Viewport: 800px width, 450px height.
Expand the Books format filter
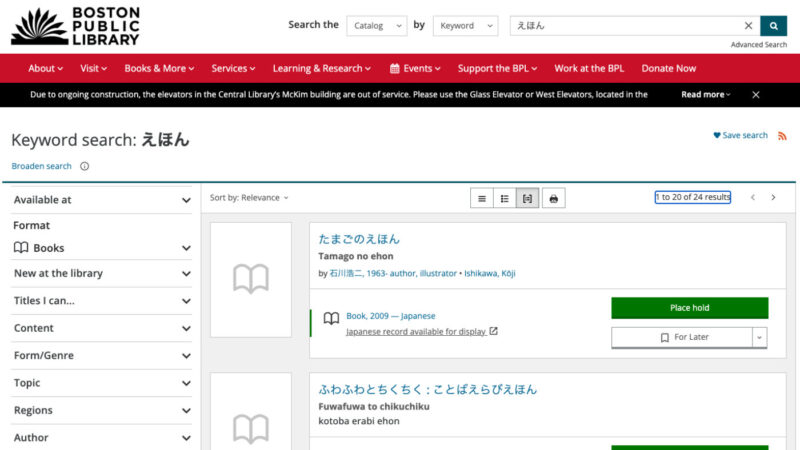(102, 248)
